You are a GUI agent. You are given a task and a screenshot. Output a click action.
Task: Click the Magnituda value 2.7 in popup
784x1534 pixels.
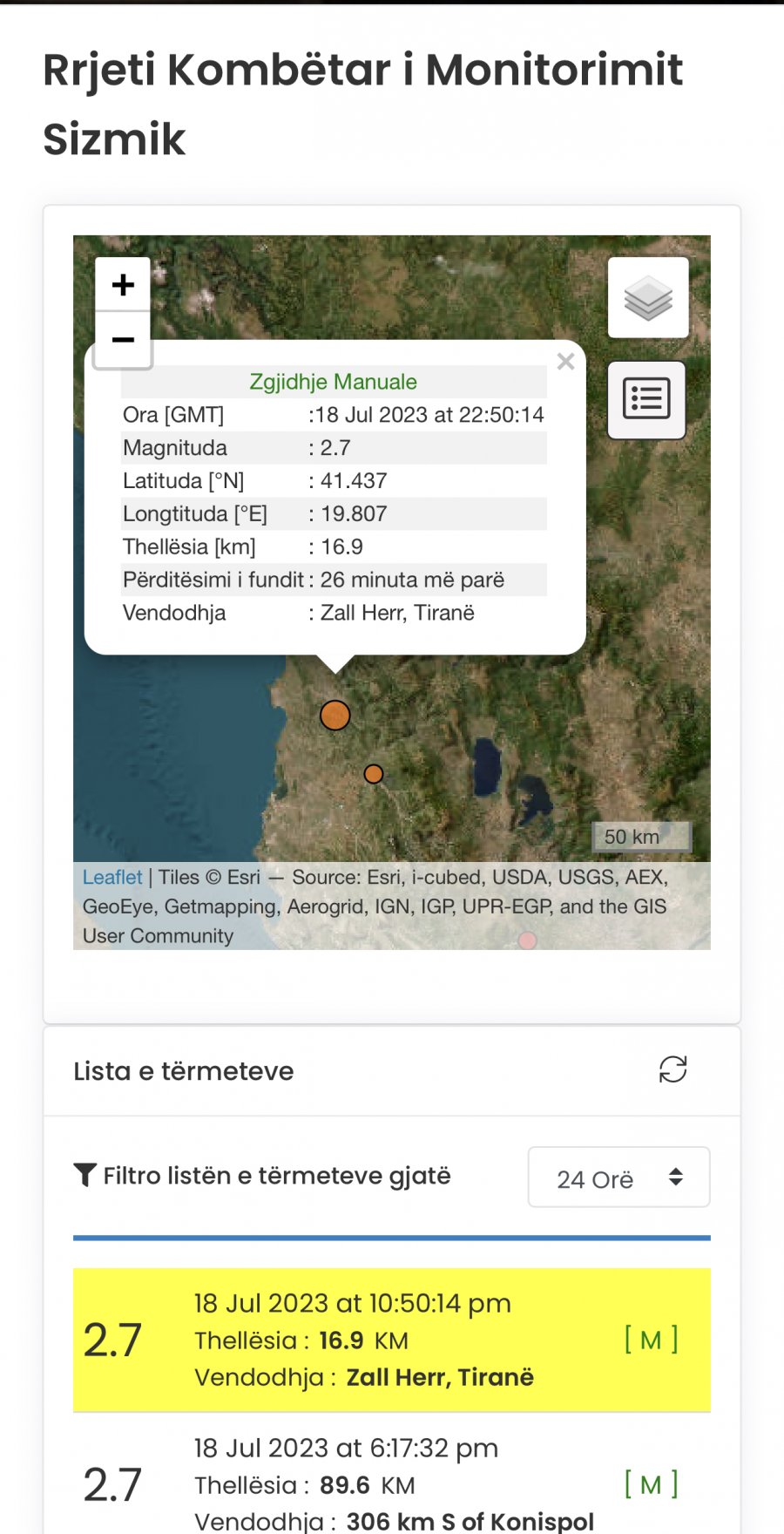(335, 448)
